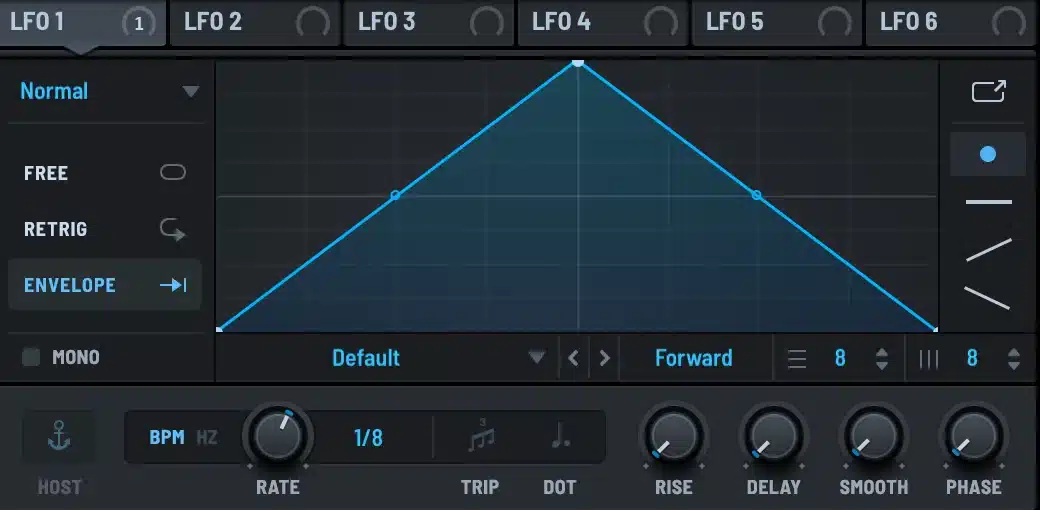Viewport: 1040px width, 510px height.
Task: Click the free-run pill icon
Action: click(x=172, y=173)
